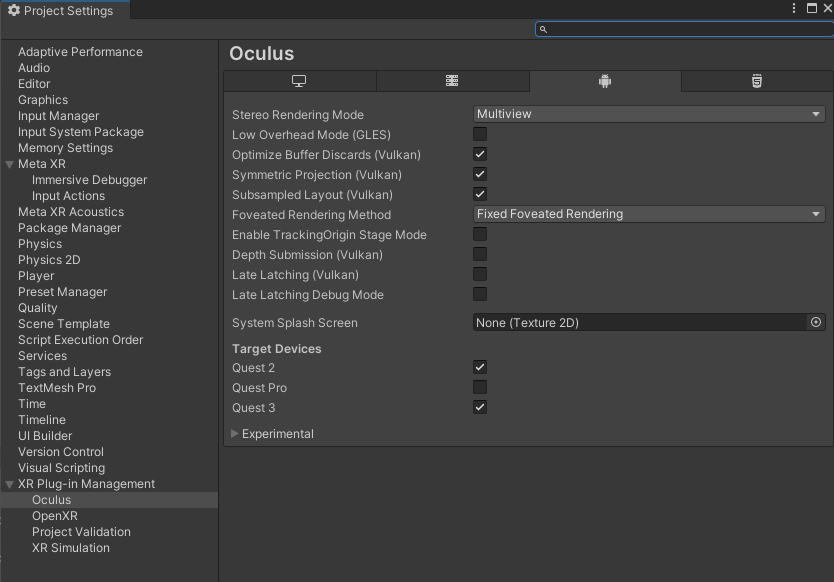Uncheck Quest 2 target device
The height and width of the screenshot is (582, 834).
(x=480, y=367)
